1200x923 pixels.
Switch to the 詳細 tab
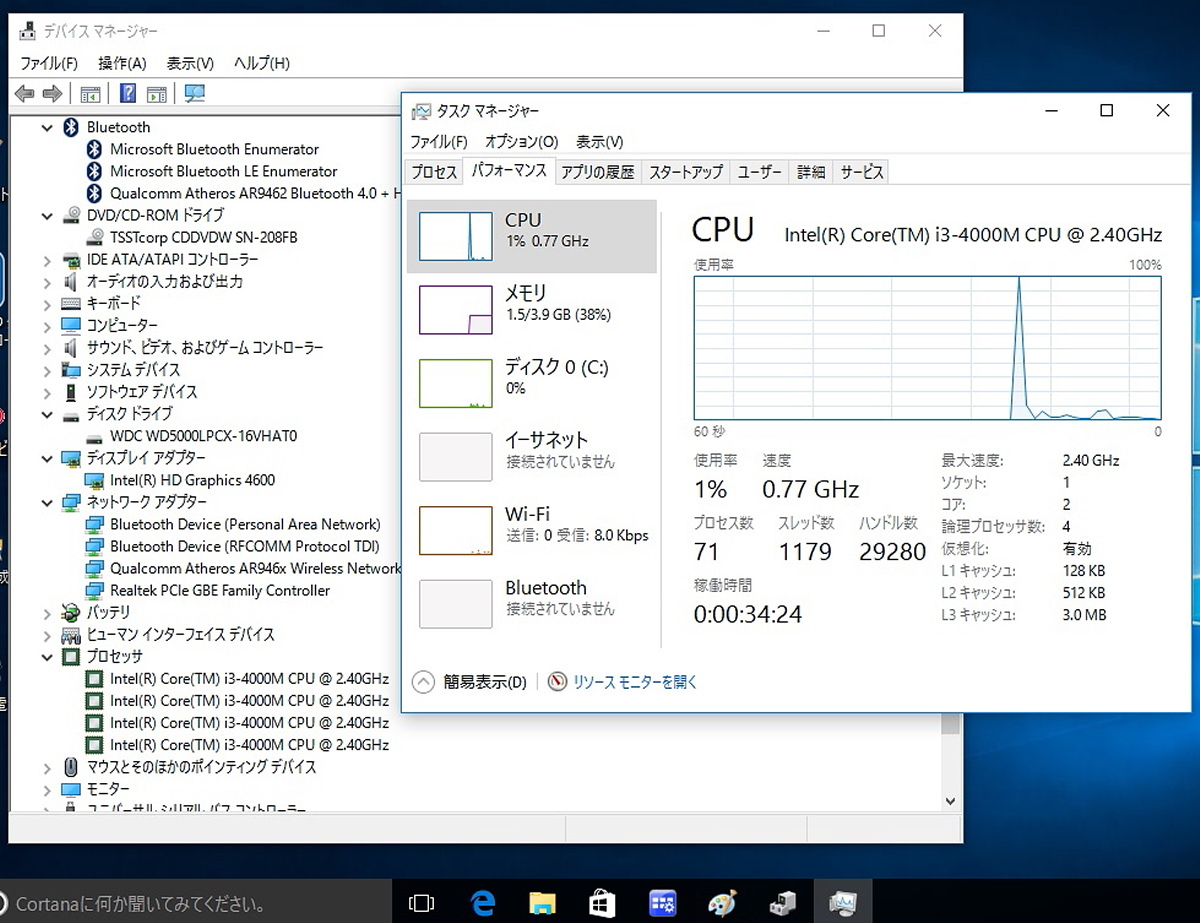click(x=811, y=172)
